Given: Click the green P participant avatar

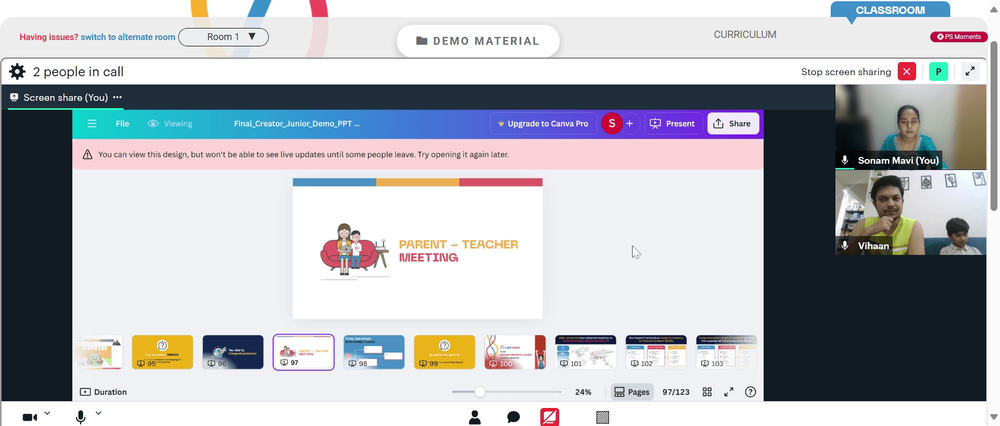Looking at the screenshot, I should point(938,71).
